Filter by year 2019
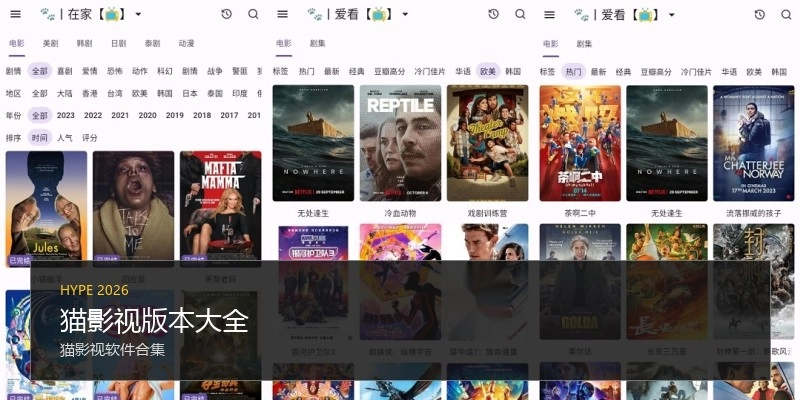Screen dimensions: 800x400 [x=174, y=115]
